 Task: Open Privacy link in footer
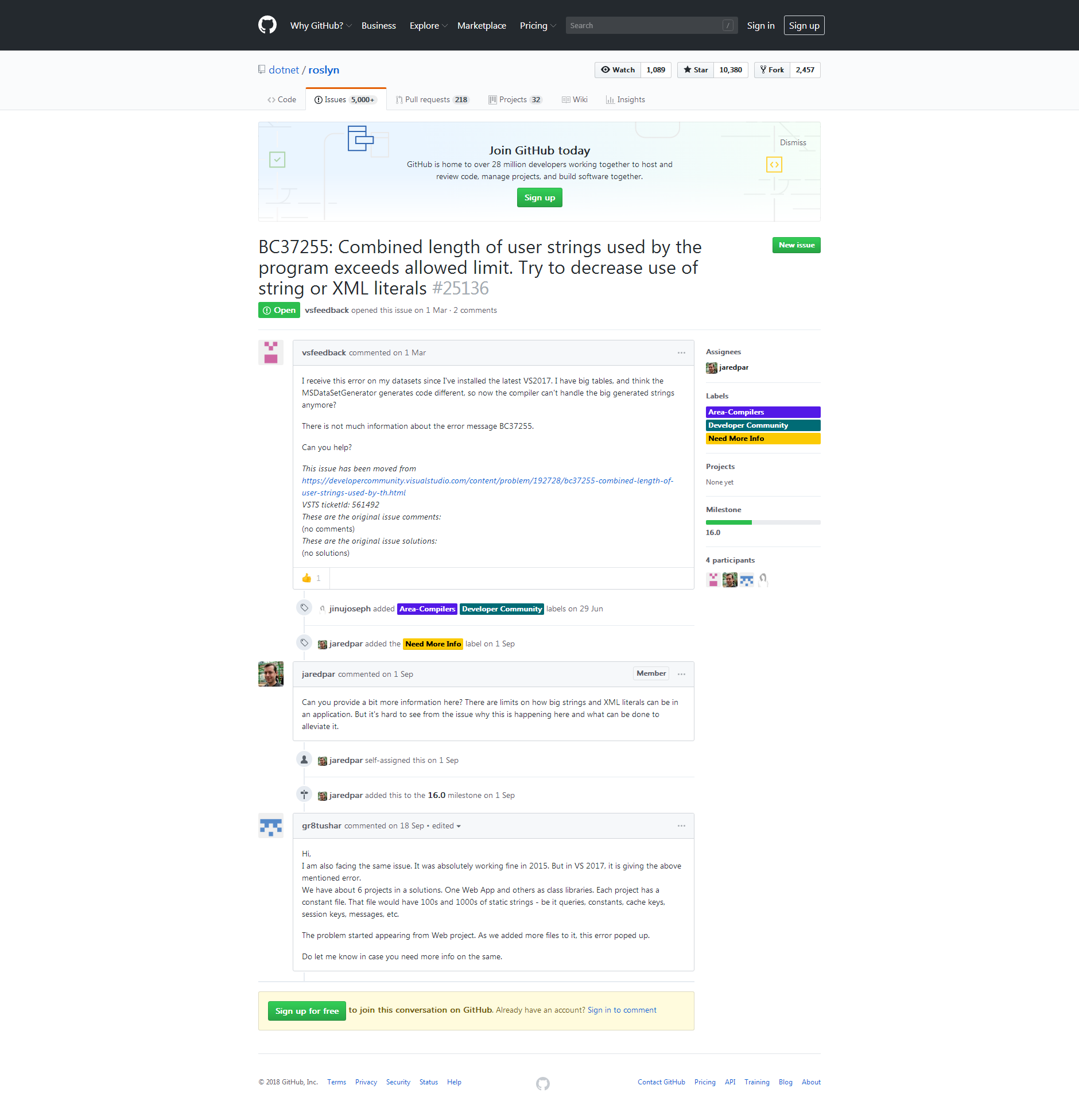click(366, 1082)
